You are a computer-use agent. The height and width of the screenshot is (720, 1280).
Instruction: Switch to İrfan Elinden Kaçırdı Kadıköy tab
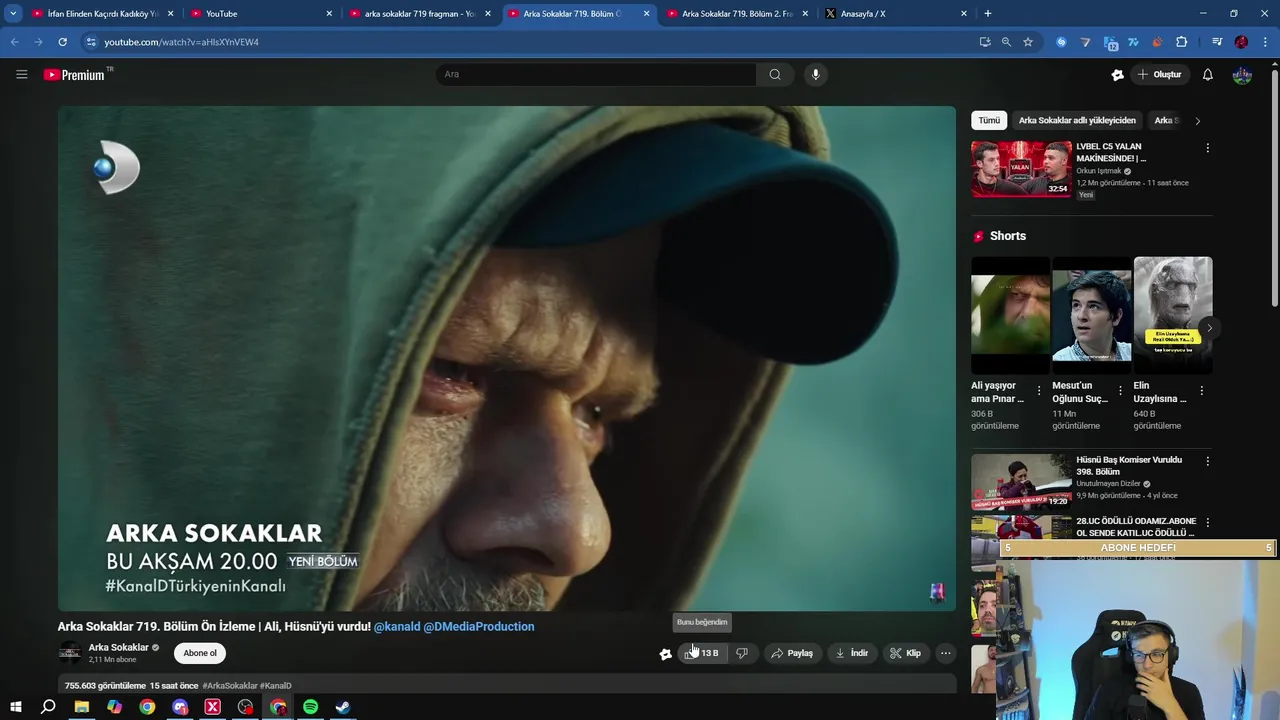[103, 14]
